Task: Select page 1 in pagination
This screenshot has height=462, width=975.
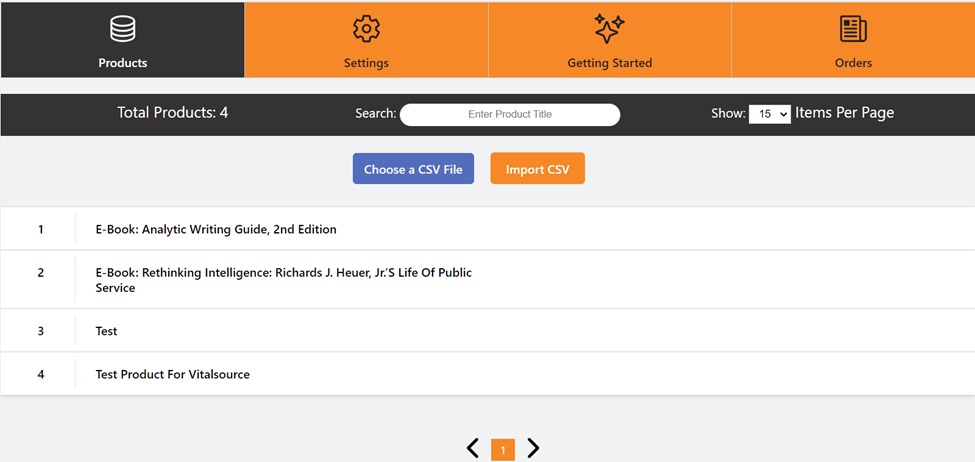Action: [x=503, y=450]
